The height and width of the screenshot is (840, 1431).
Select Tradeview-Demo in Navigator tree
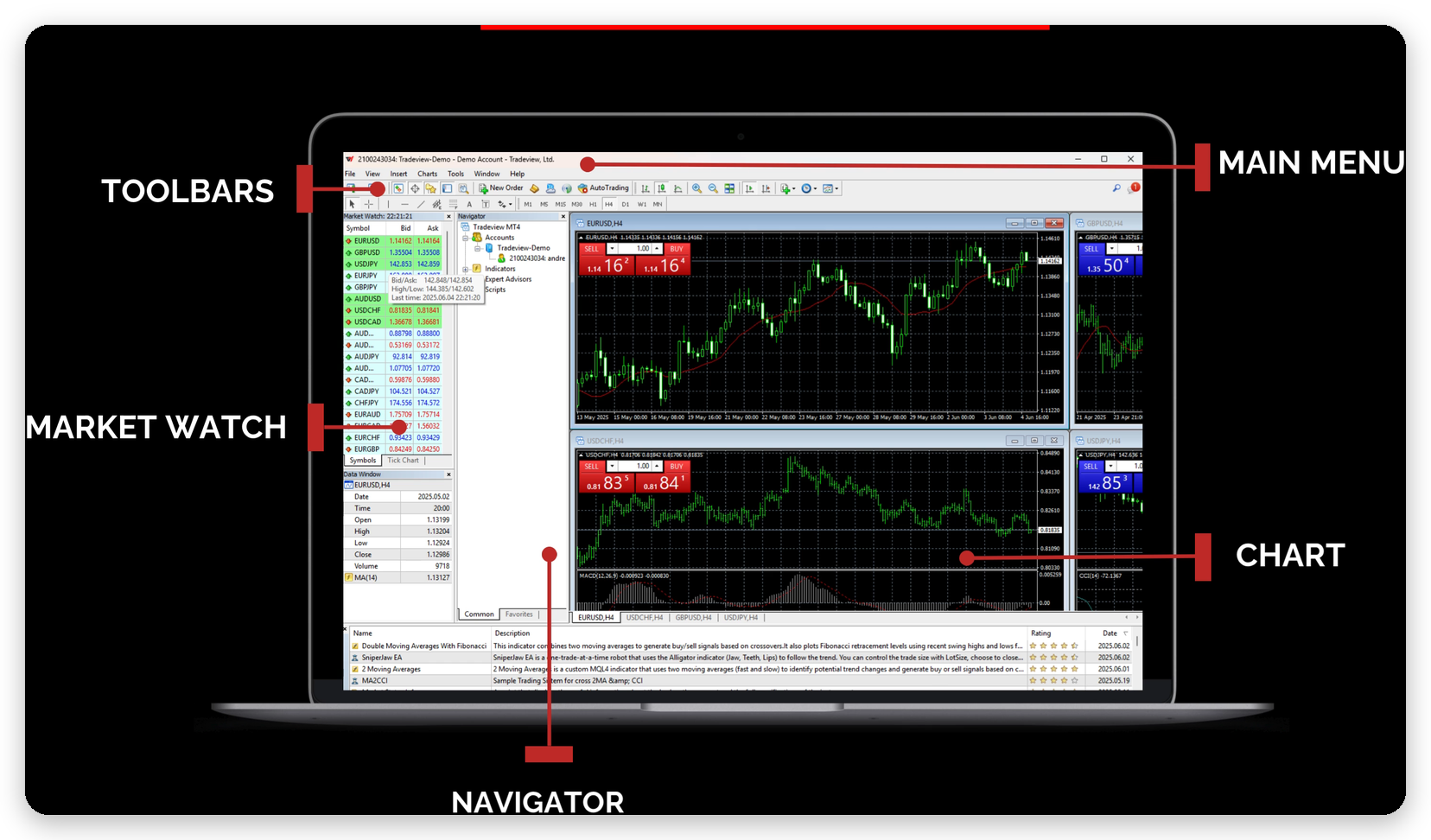(x=523, y=248)
